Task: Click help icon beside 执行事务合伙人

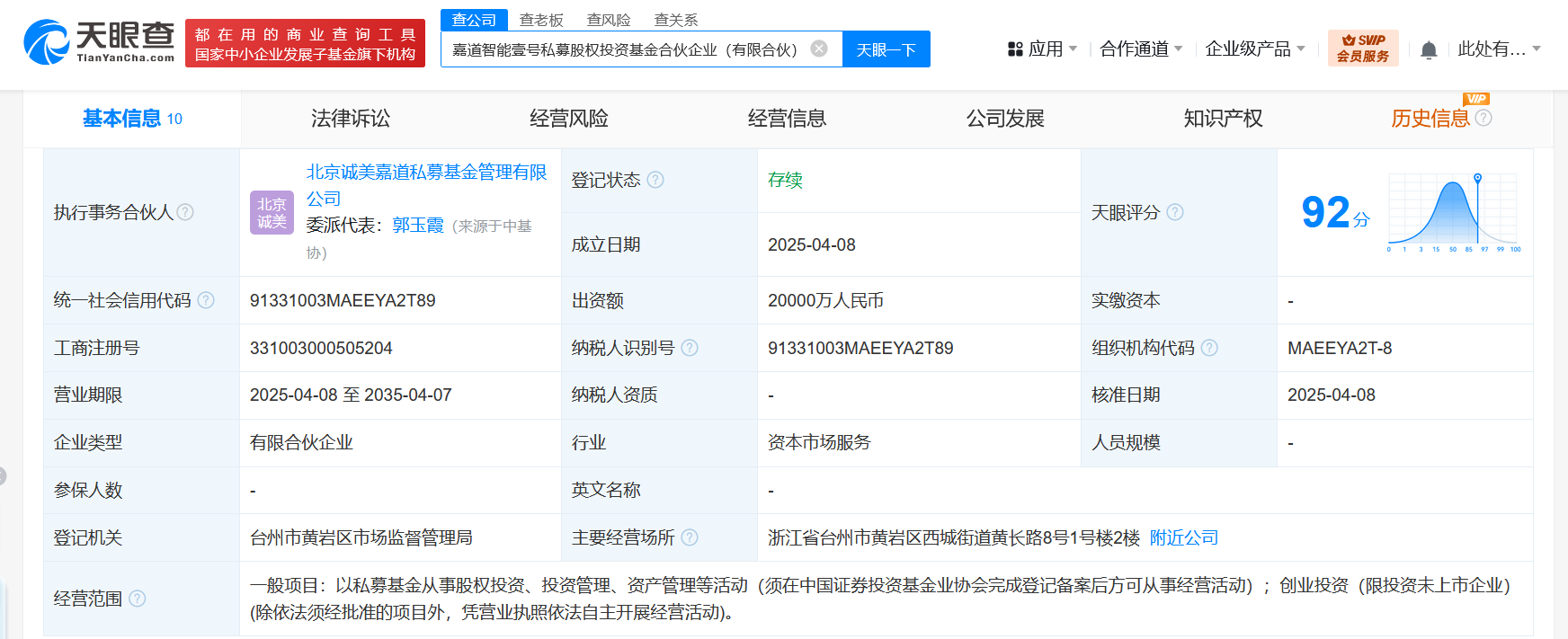Action: point(185,212)
